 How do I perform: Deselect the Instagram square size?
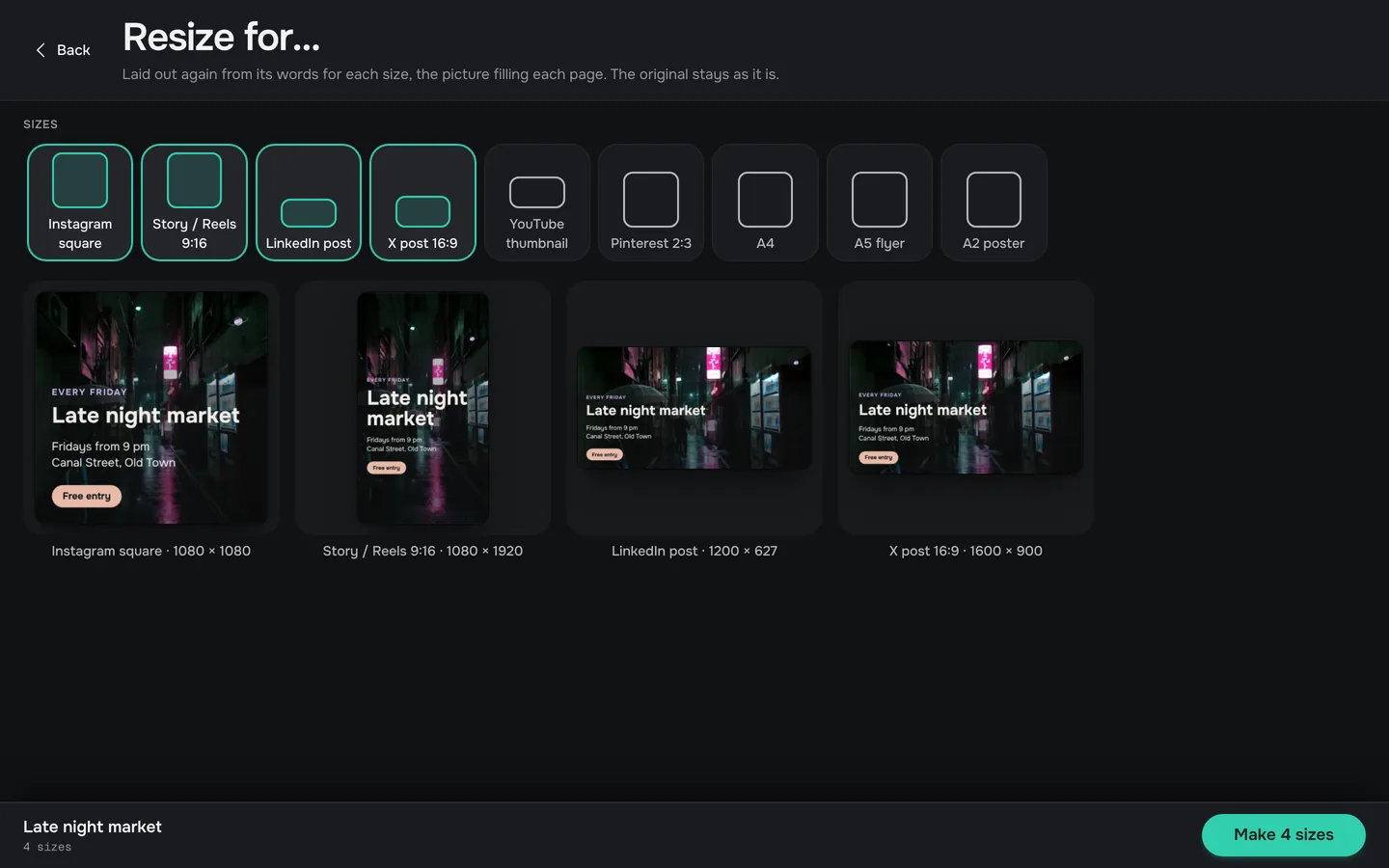(x=80, y=203)
